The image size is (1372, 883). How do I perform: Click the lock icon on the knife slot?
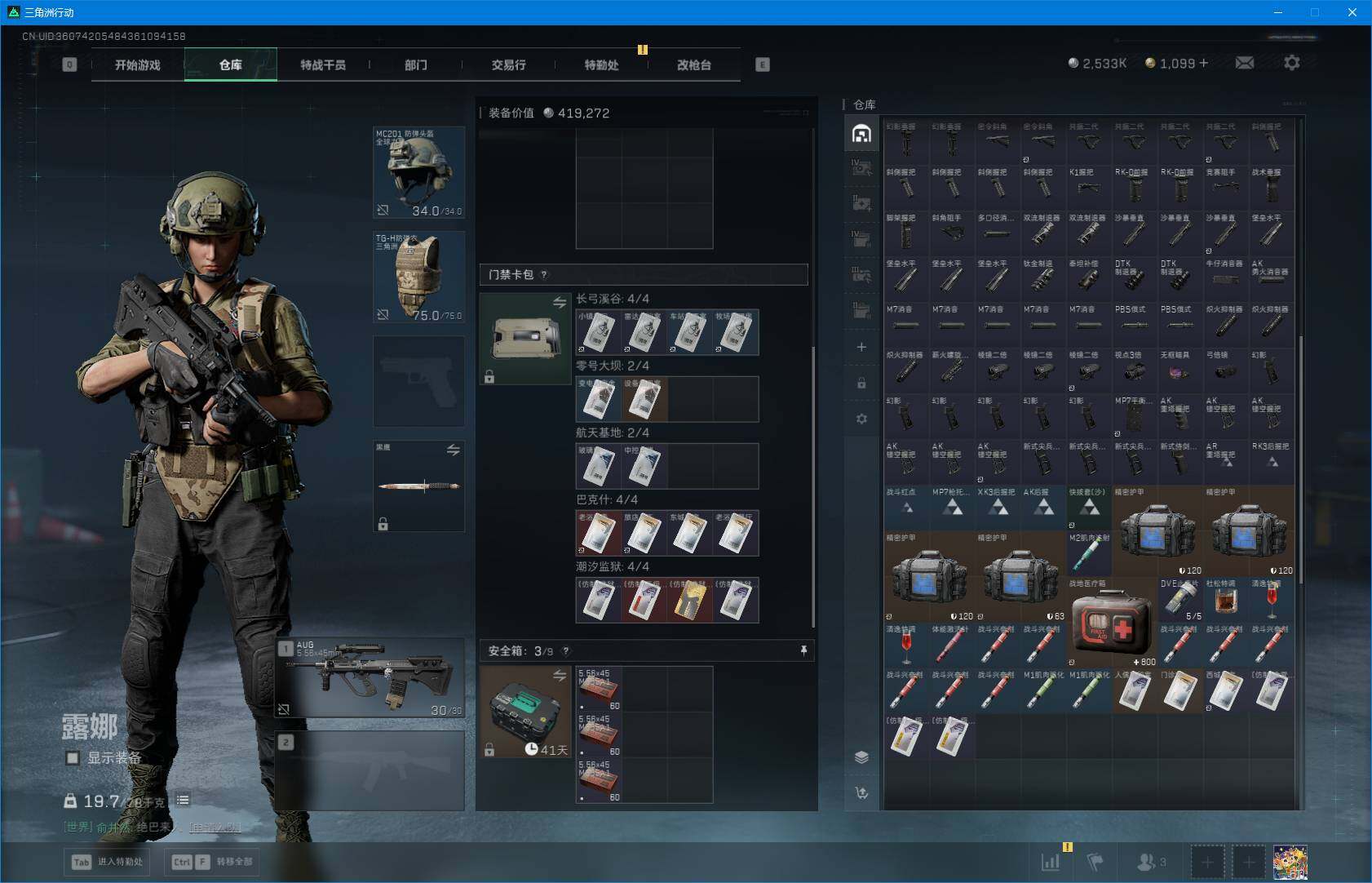383,524
